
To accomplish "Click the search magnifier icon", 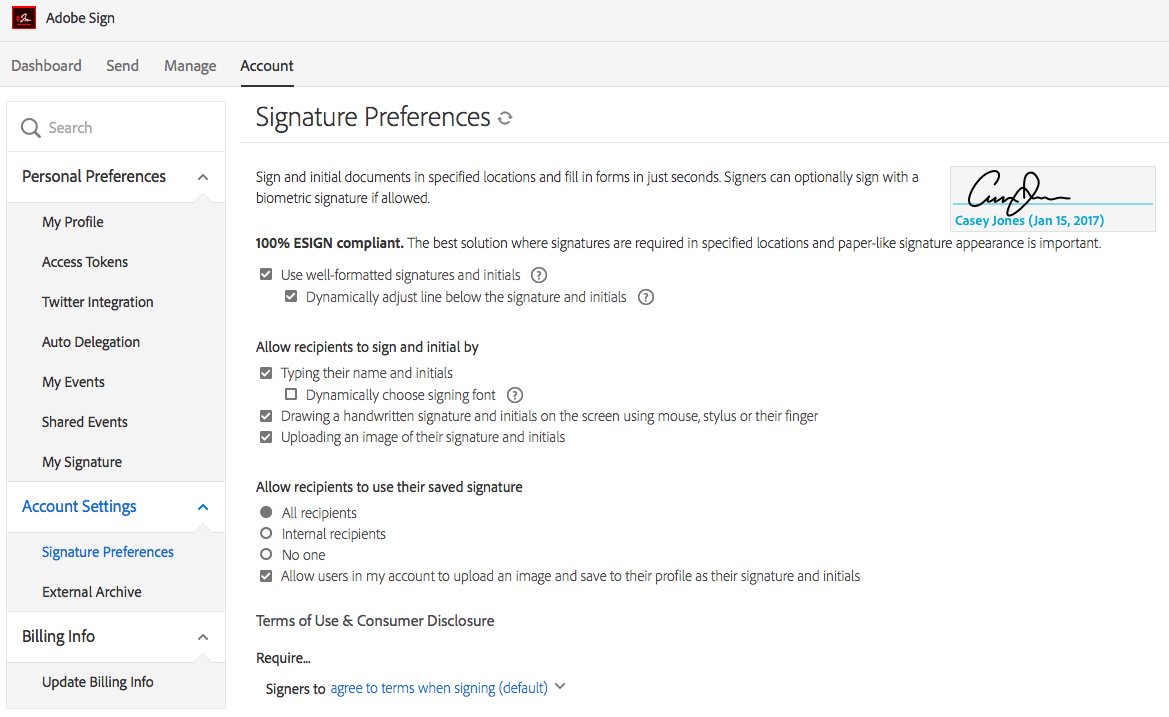I will pyautogui.click(x=31, y=128).
